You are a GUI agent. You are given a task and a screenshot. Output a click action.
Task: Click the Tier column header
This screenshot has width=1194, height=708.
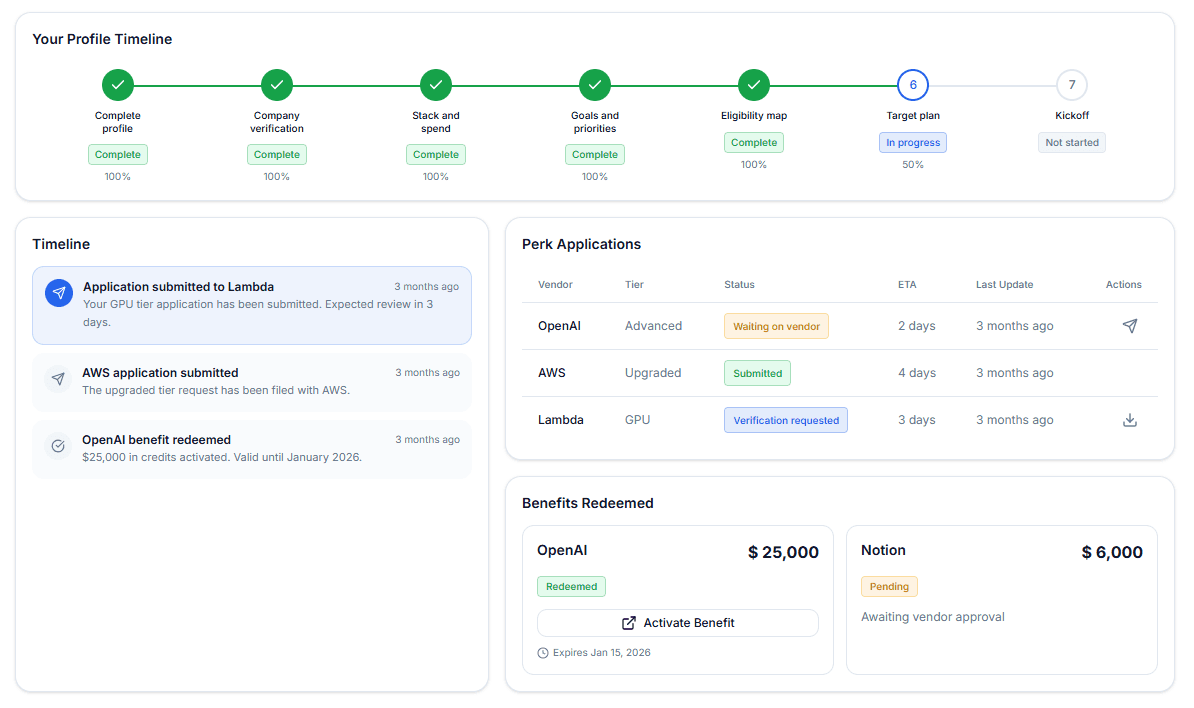tap(634, 285)
